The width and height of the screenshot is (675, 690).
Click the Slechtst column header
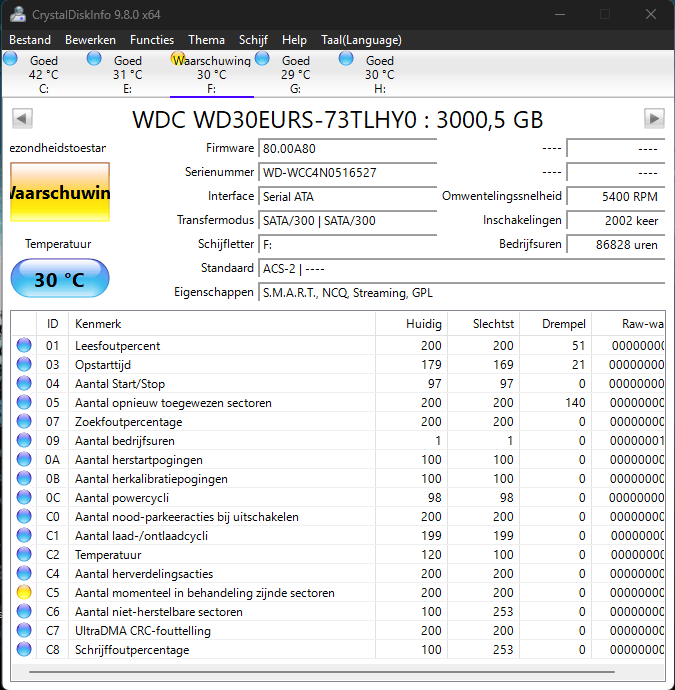pyautogui.click(x=484, y=324)
